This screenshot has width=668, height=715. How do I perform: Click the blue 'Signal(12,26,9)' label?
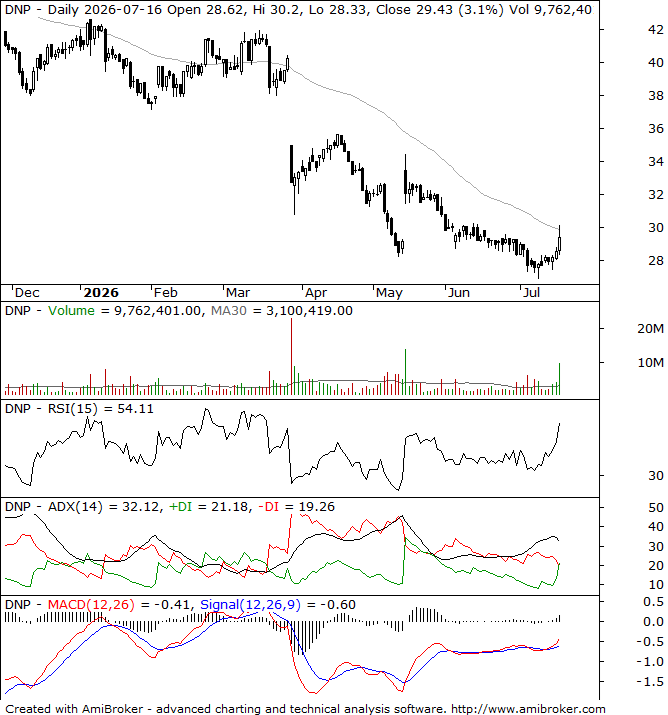pos(250,605)
